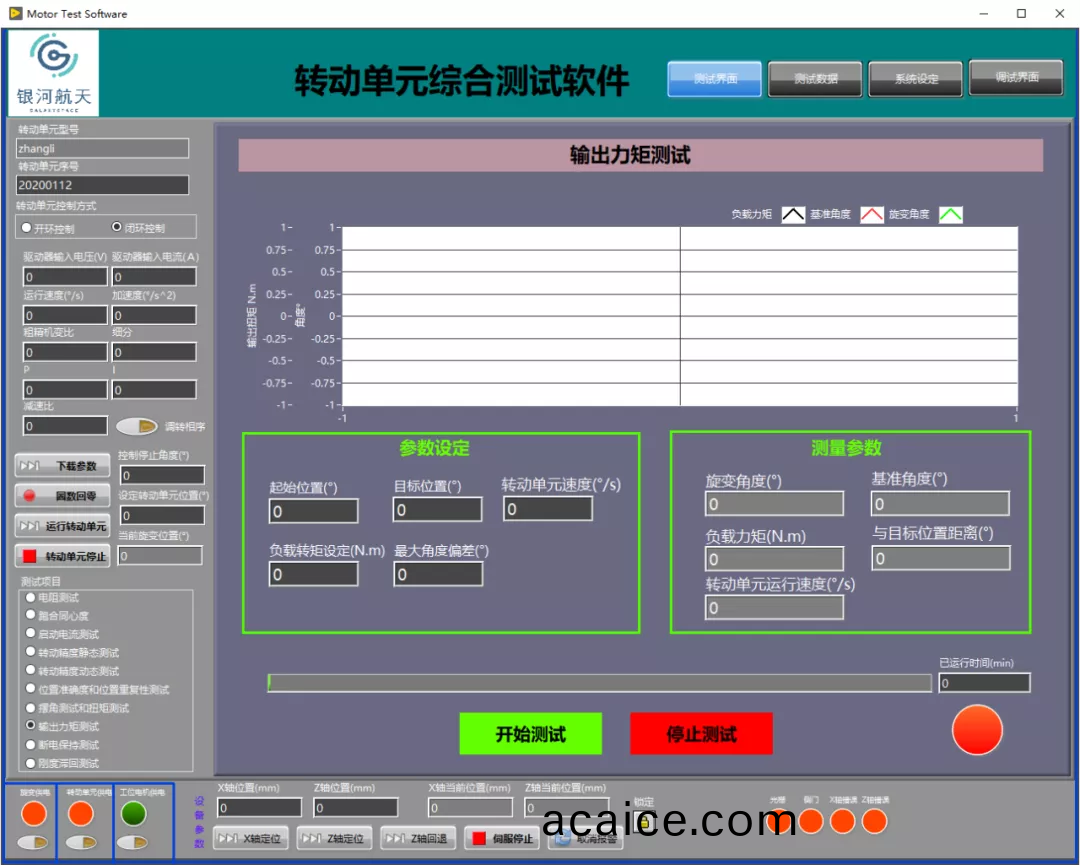Select the 开环控制 open-loop radio button
Screen dimensions: 1080x865
(x=27, y=228)
